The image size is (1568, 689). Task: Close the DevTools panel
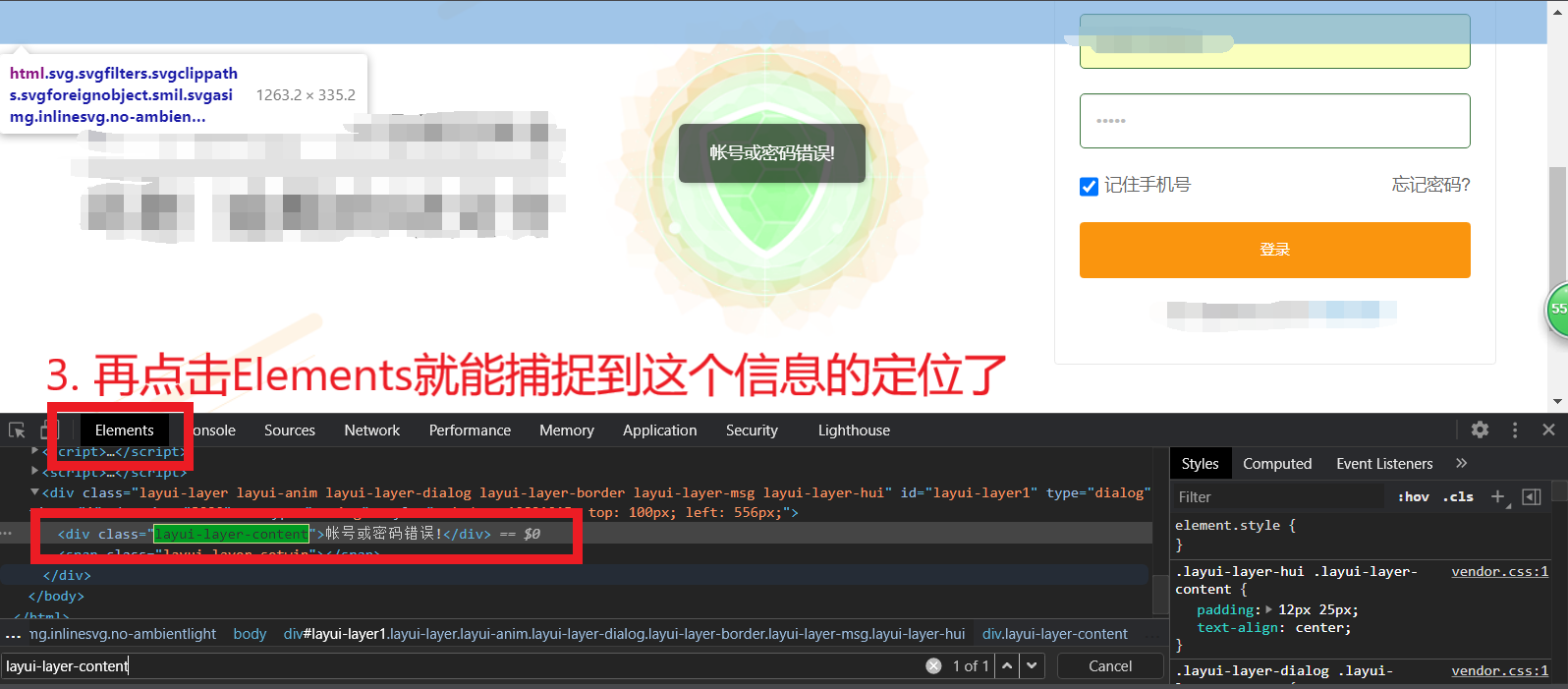tap(1548, 430)
